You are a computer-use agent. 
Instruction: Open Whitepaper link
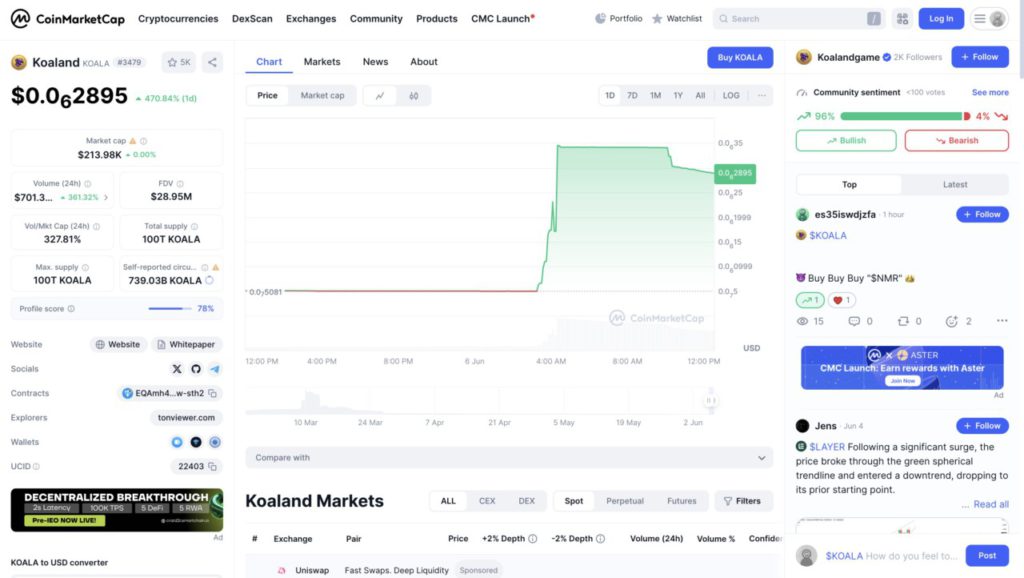(187, 344)
